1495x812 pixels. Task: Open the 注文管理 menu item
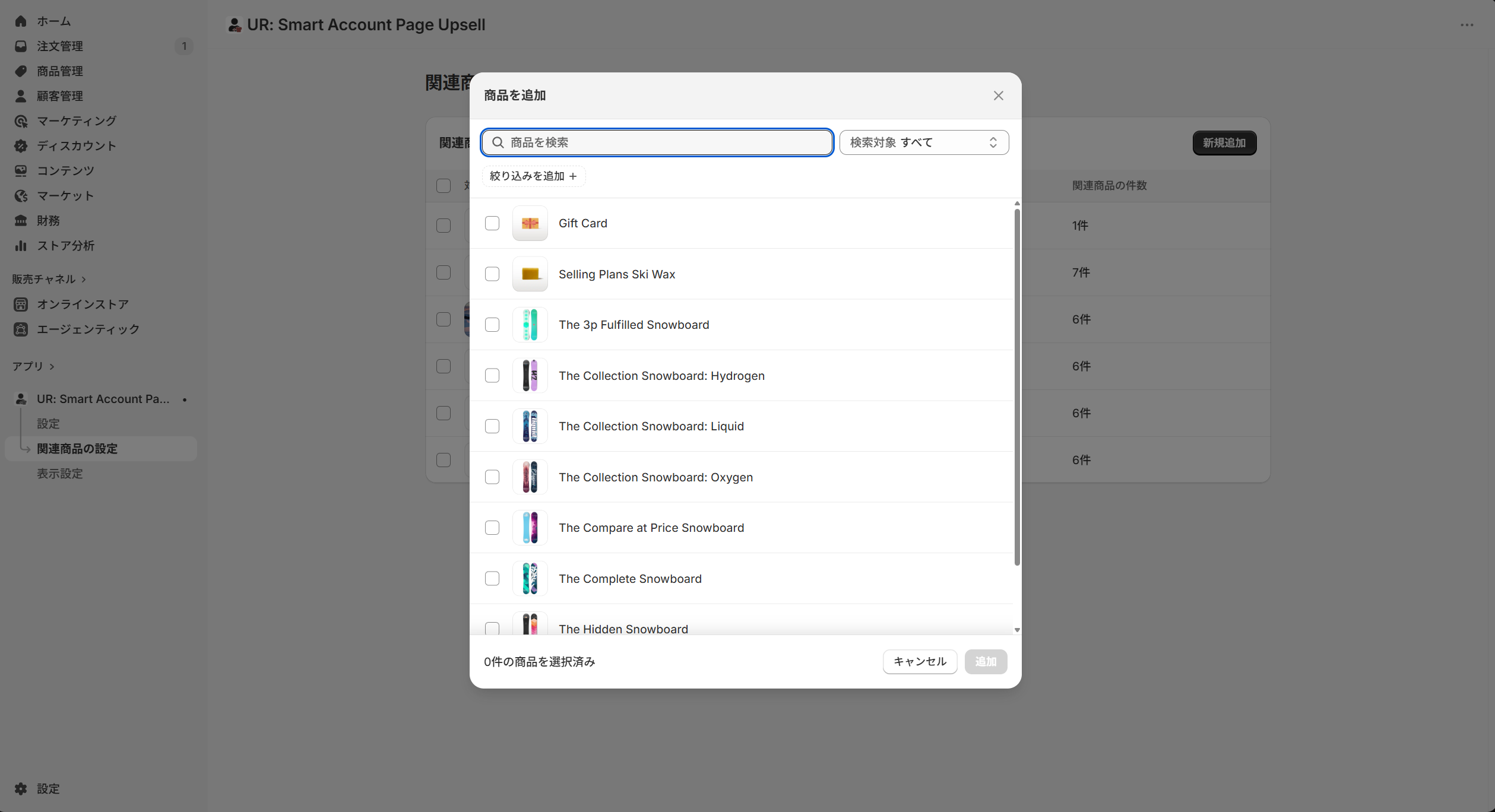(101, 46)
